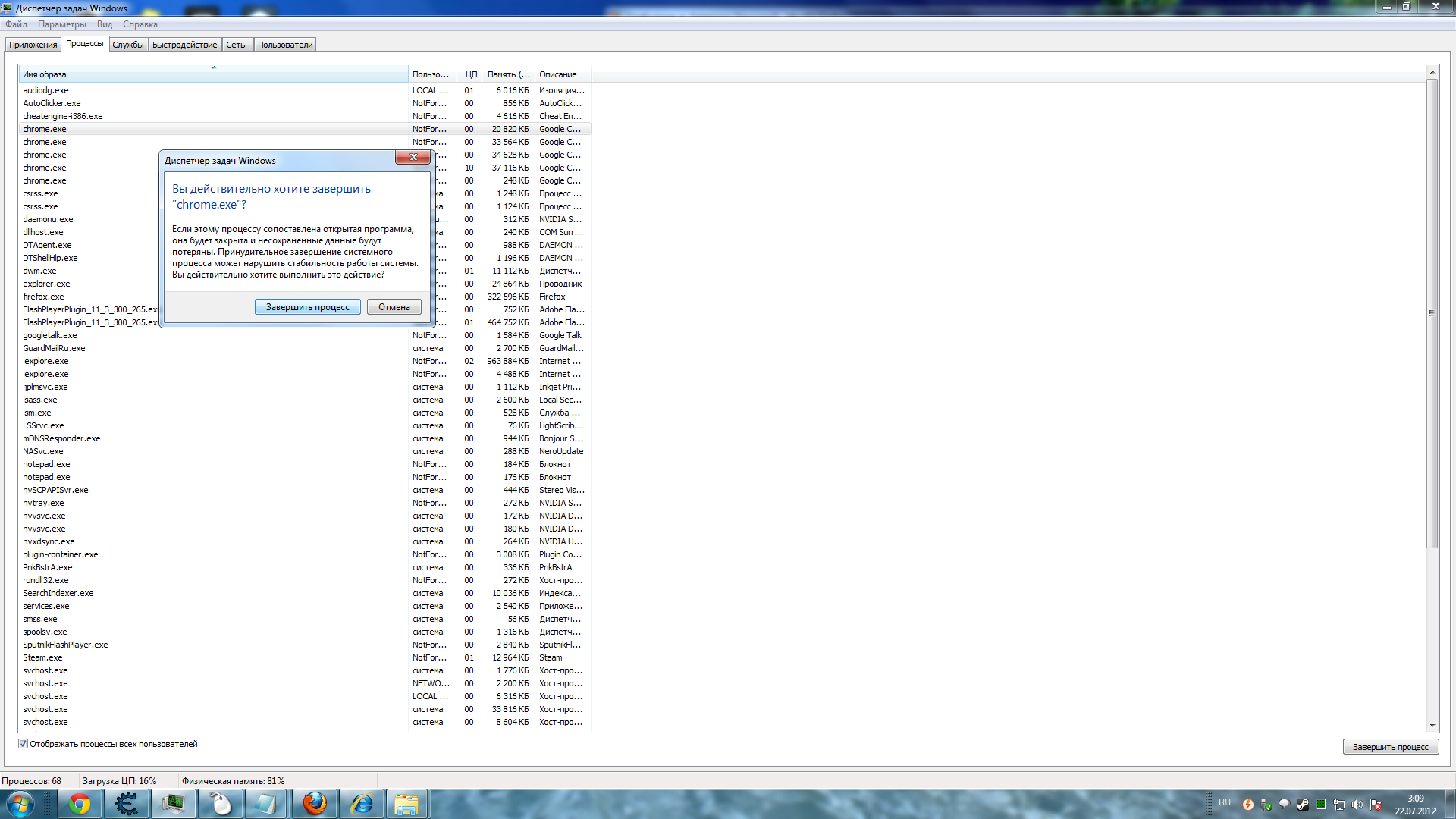Viewport: 1456px width, 819px height.
Task: Click the Action Center flag tray icon
Action: coord(1375,805)
